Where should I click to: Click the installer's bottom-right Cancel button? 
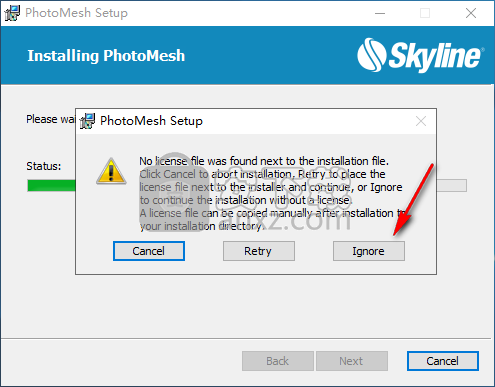coord(443,361)
